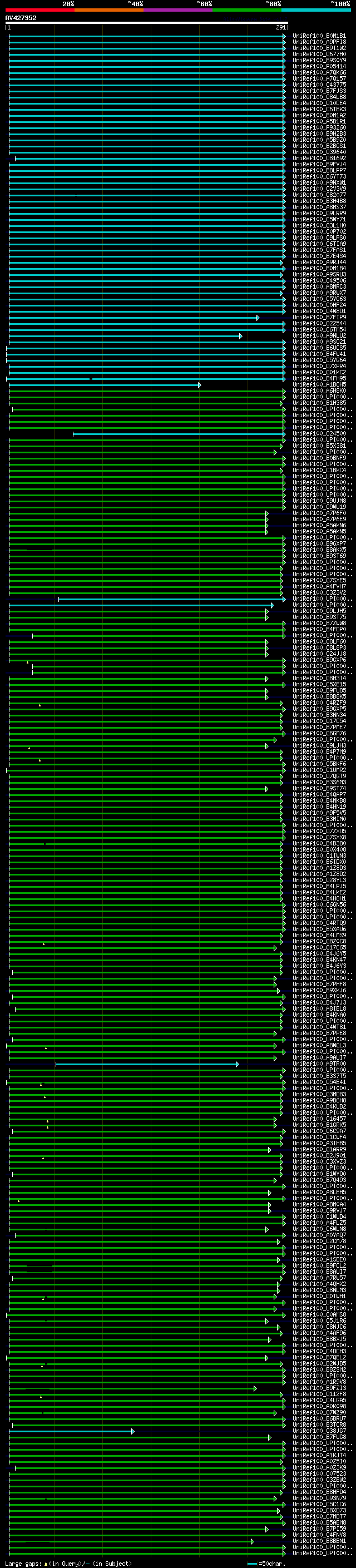Click the green ~80% identity legend segment

(x=247, y=10)
